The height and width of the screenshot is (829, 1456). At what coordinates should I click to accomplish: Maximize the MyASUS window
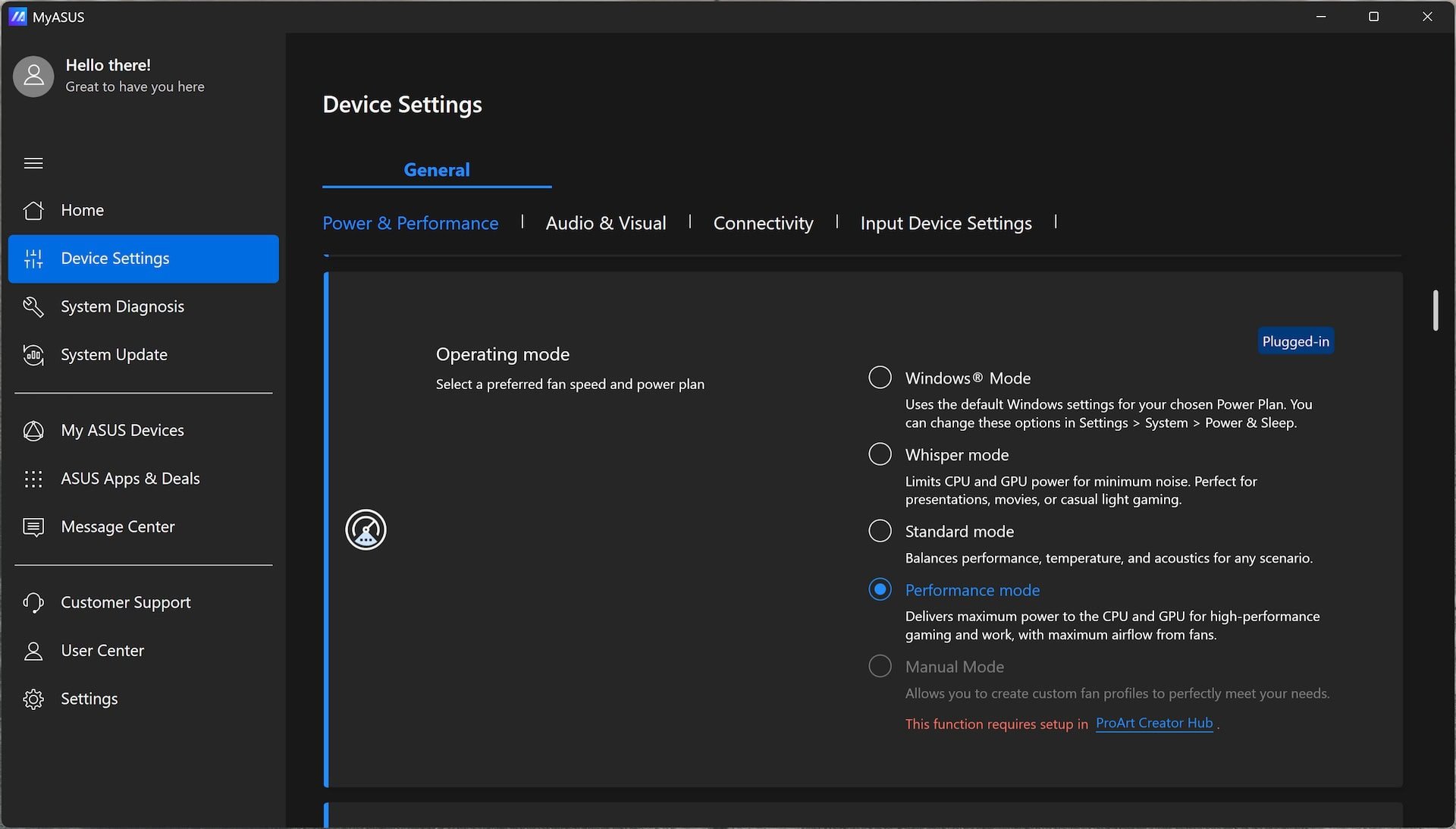coord(1373,17)
